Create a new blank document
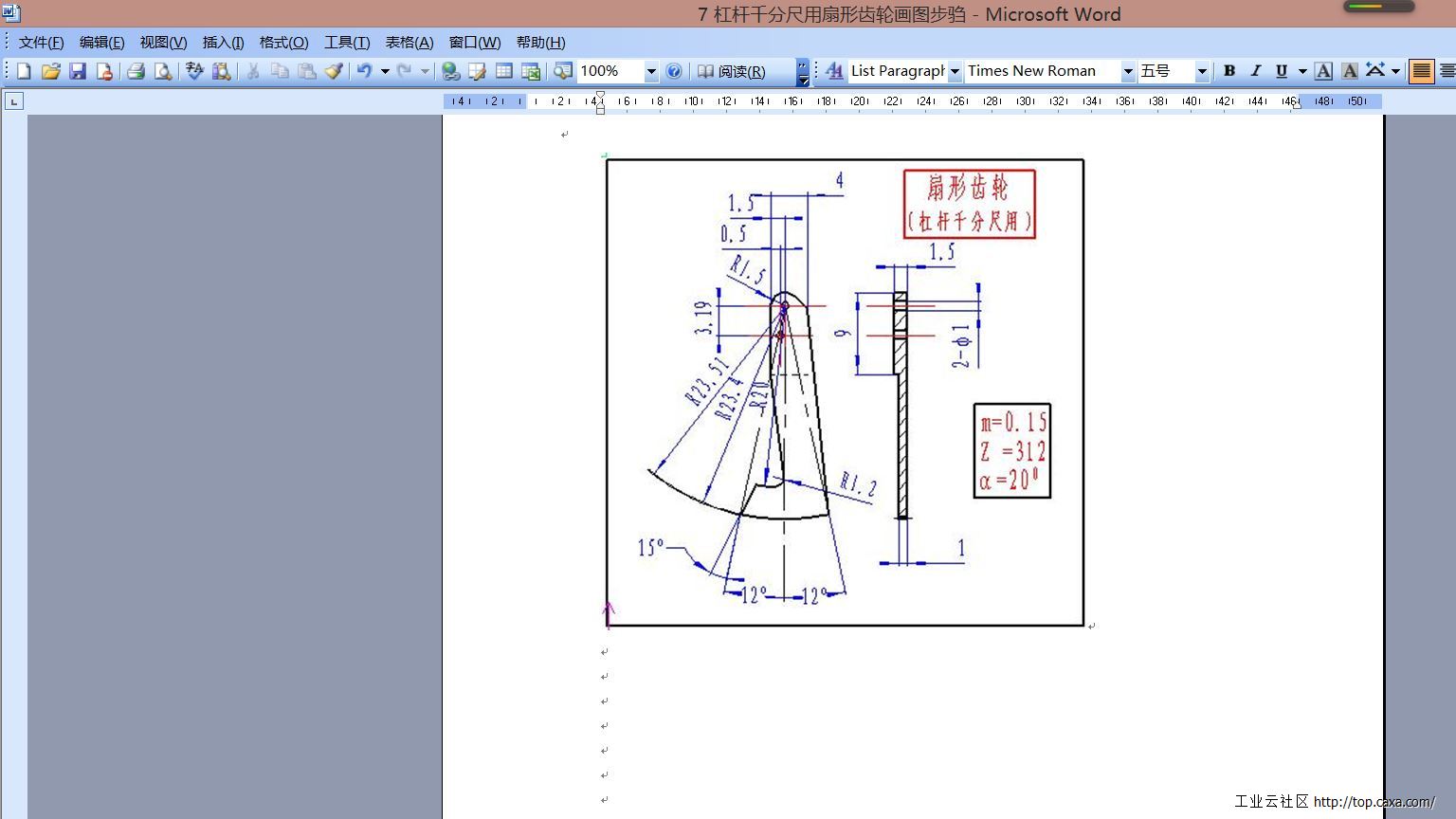 [24, 71]
